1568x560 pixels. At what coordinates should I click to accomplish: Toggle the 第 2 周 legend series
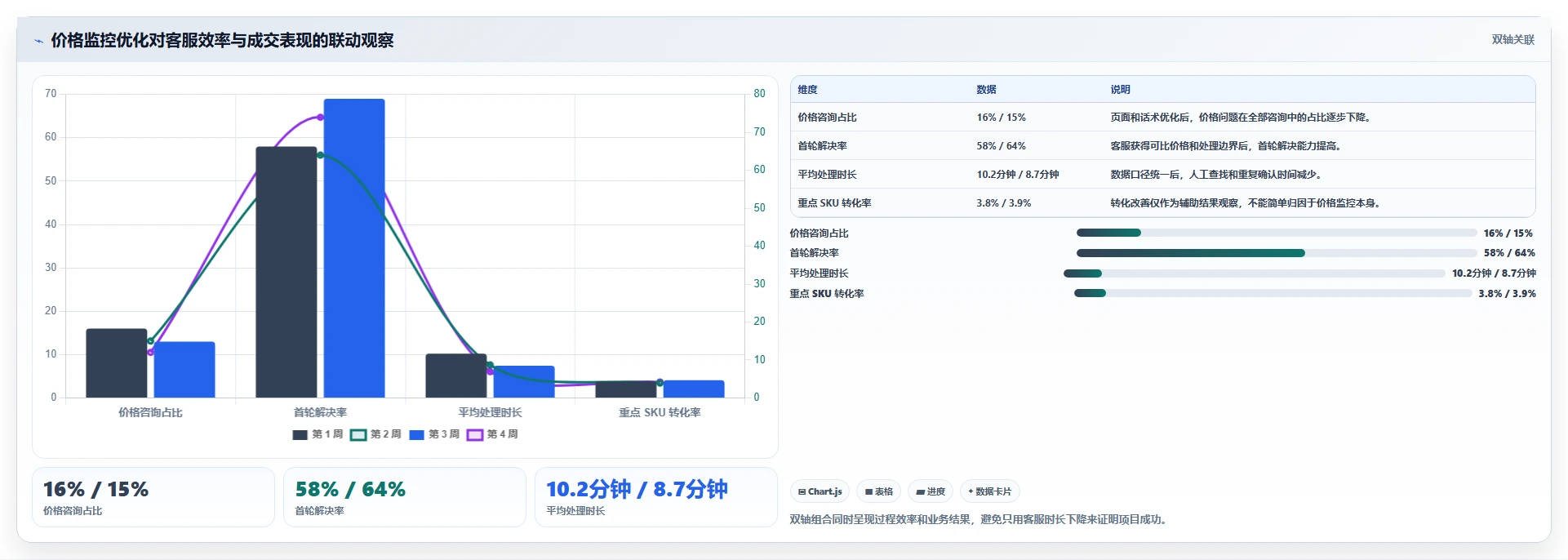375,434
